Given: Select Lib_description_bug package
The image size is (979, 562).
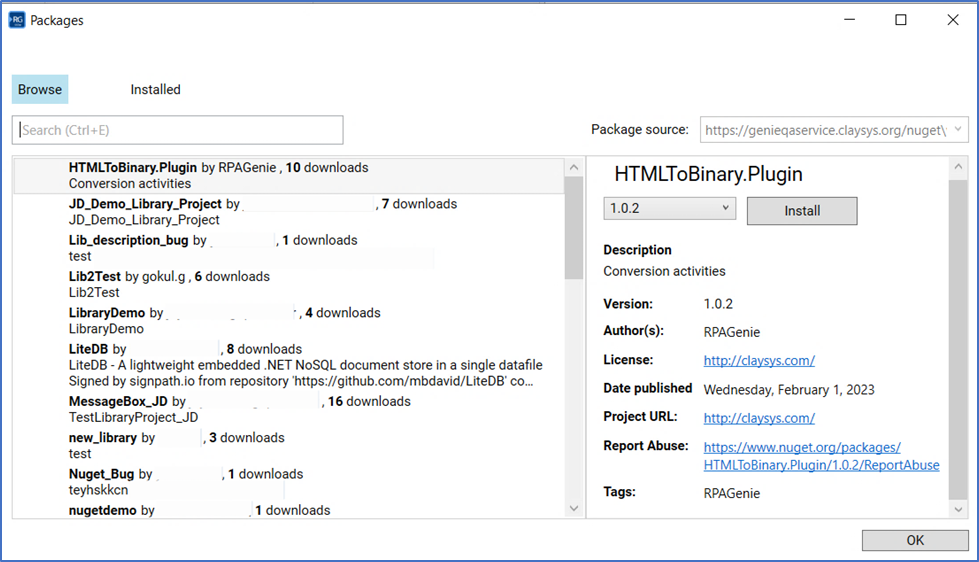Looking at the screenshot, I should [x=289, y=248].
